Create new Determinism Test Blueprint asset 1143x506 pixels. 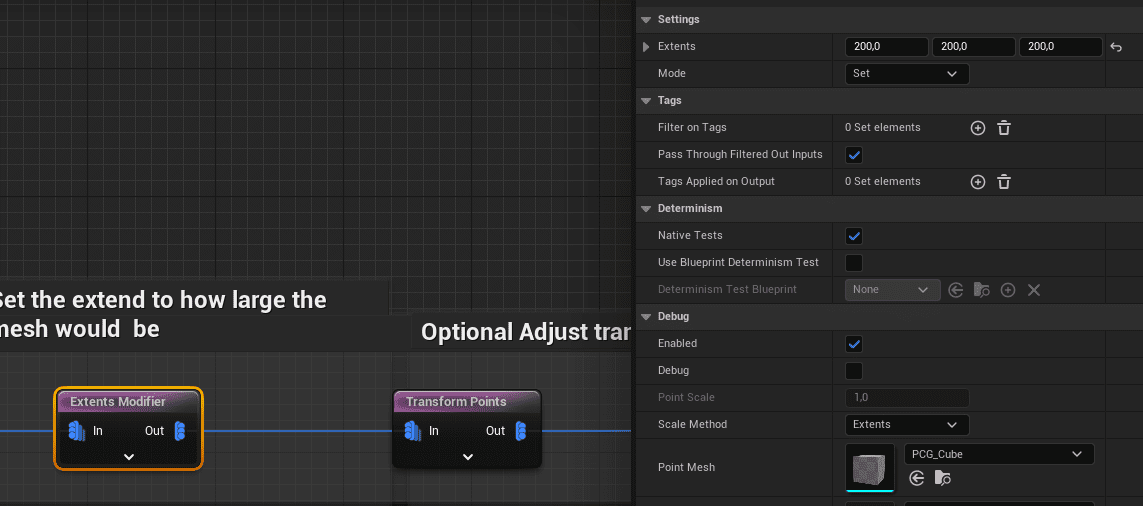pyautogui.click(x=1008, y=290)
